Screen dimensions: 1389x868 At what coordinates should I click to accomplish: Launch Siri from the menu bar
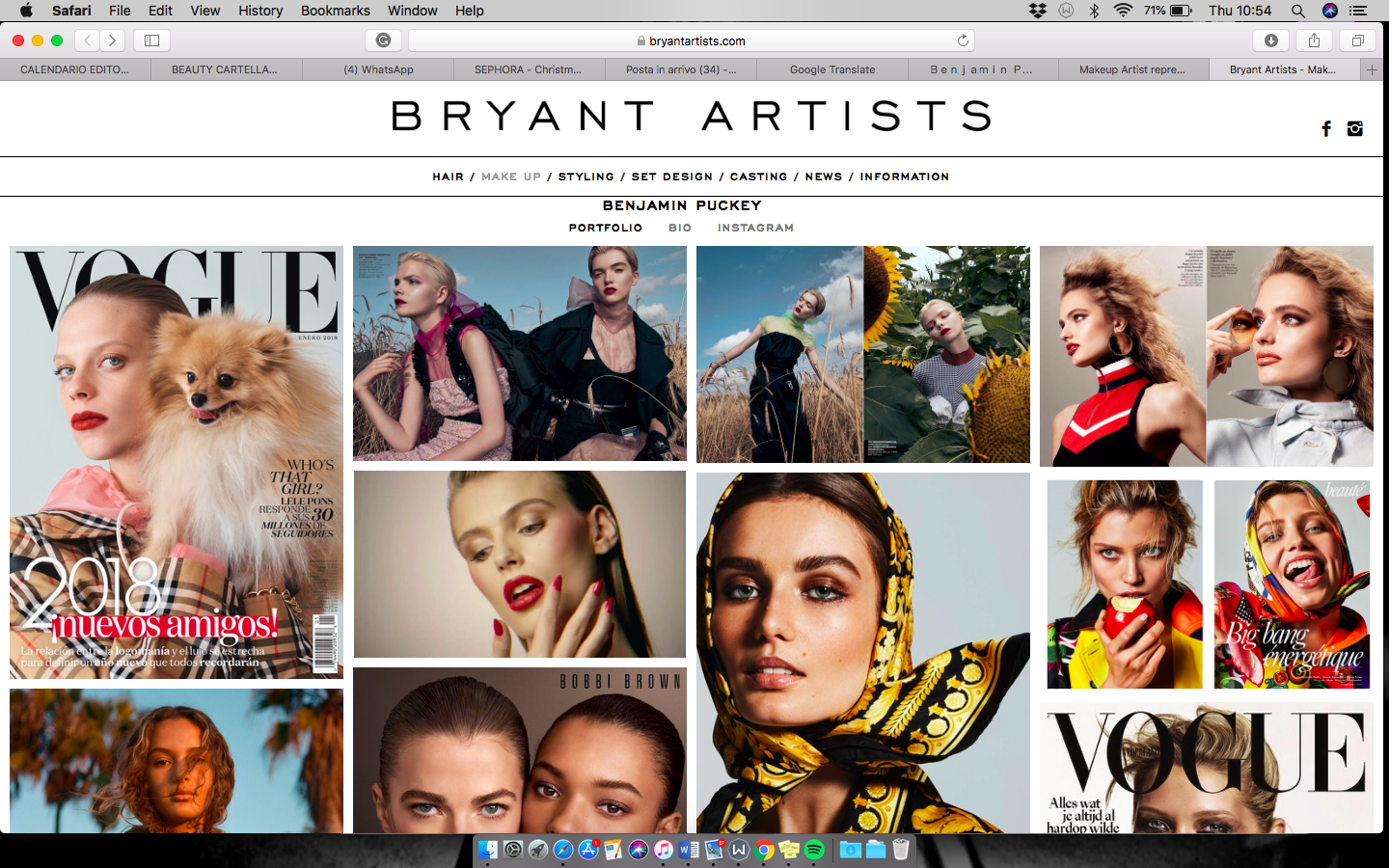1330,11
